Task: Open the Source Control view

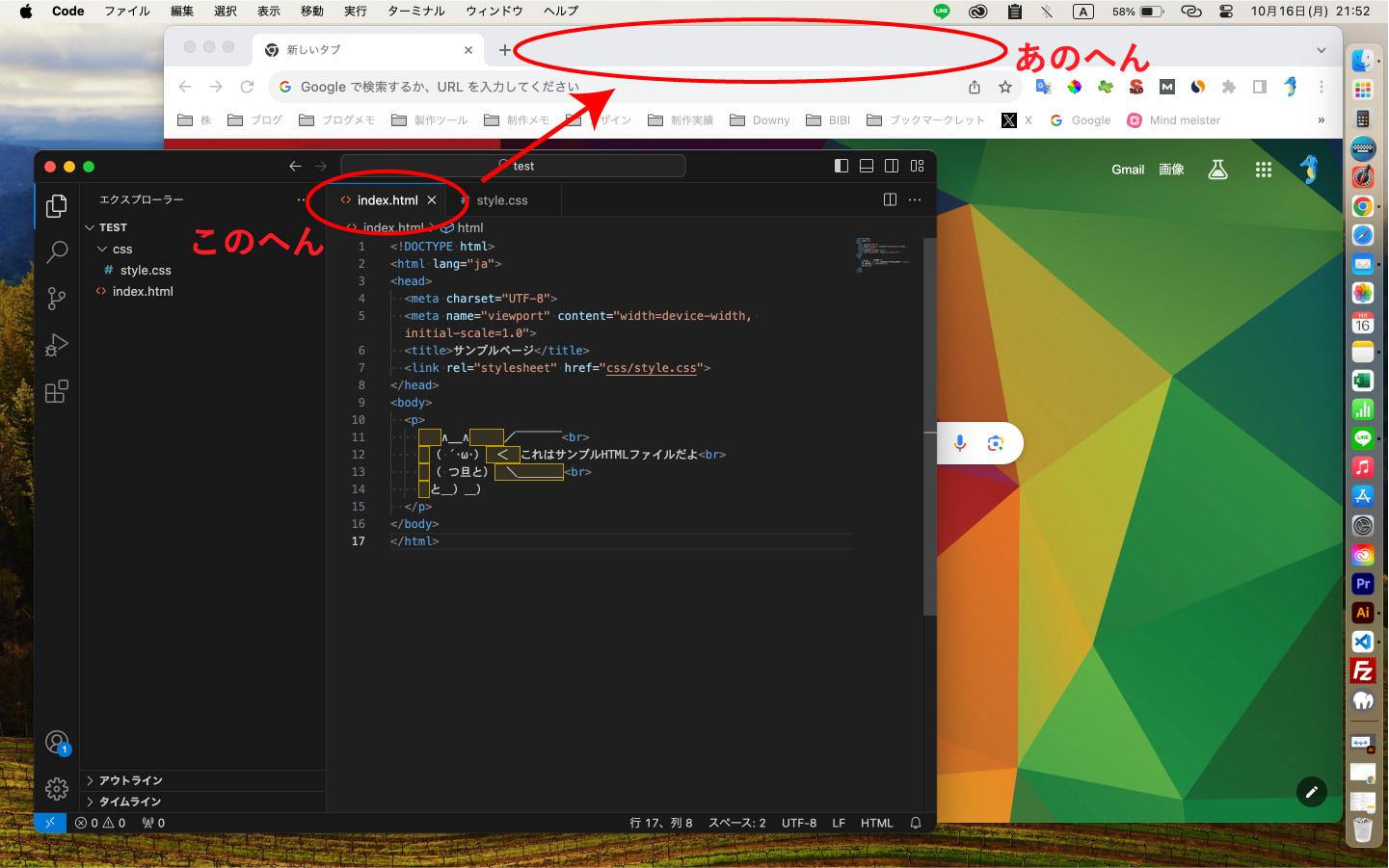Action: (x=57, y=299)
